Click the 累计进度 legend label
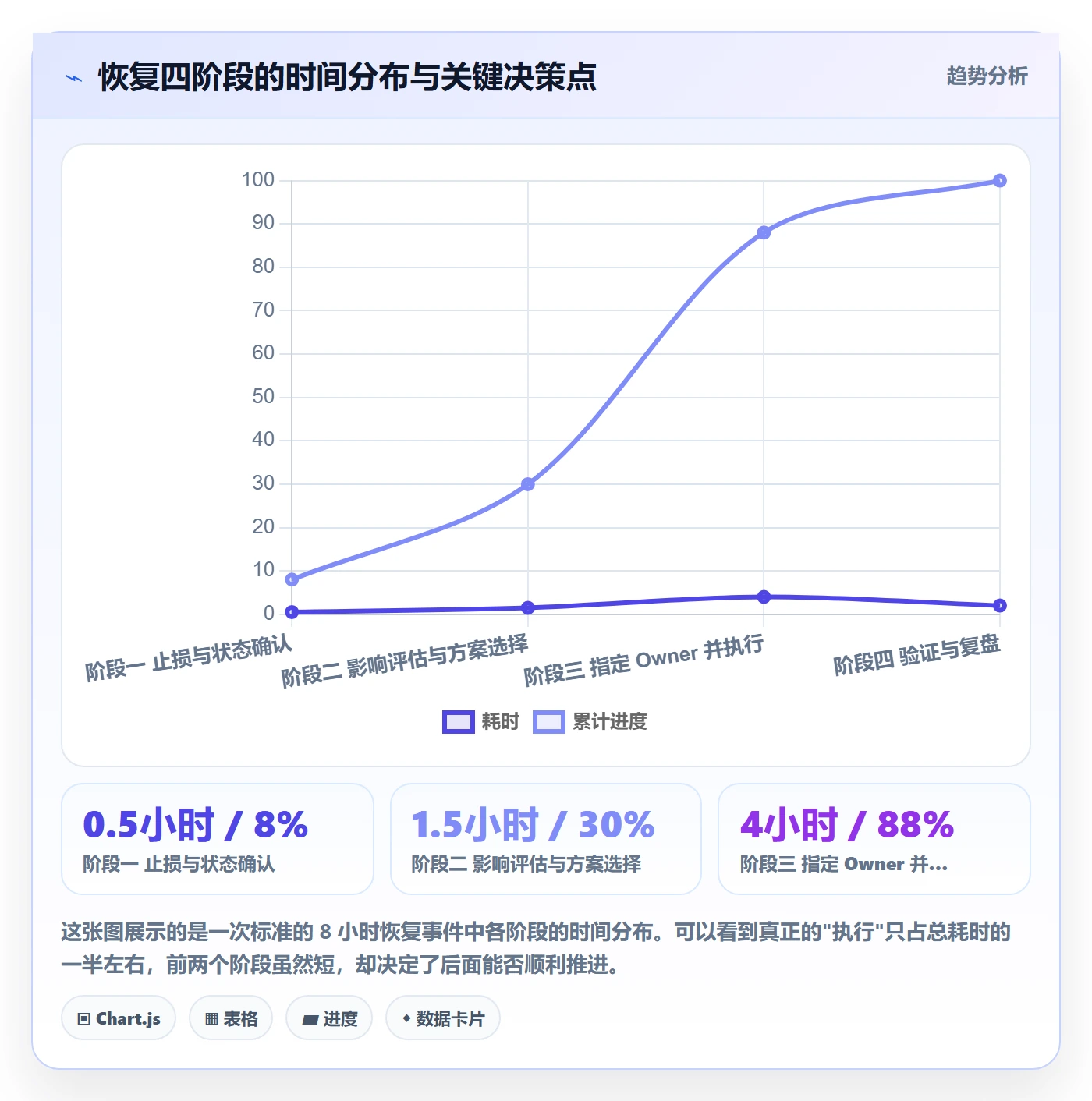Image resolution: width=1092 pixels, height=1101 pixels. point(610,721)
